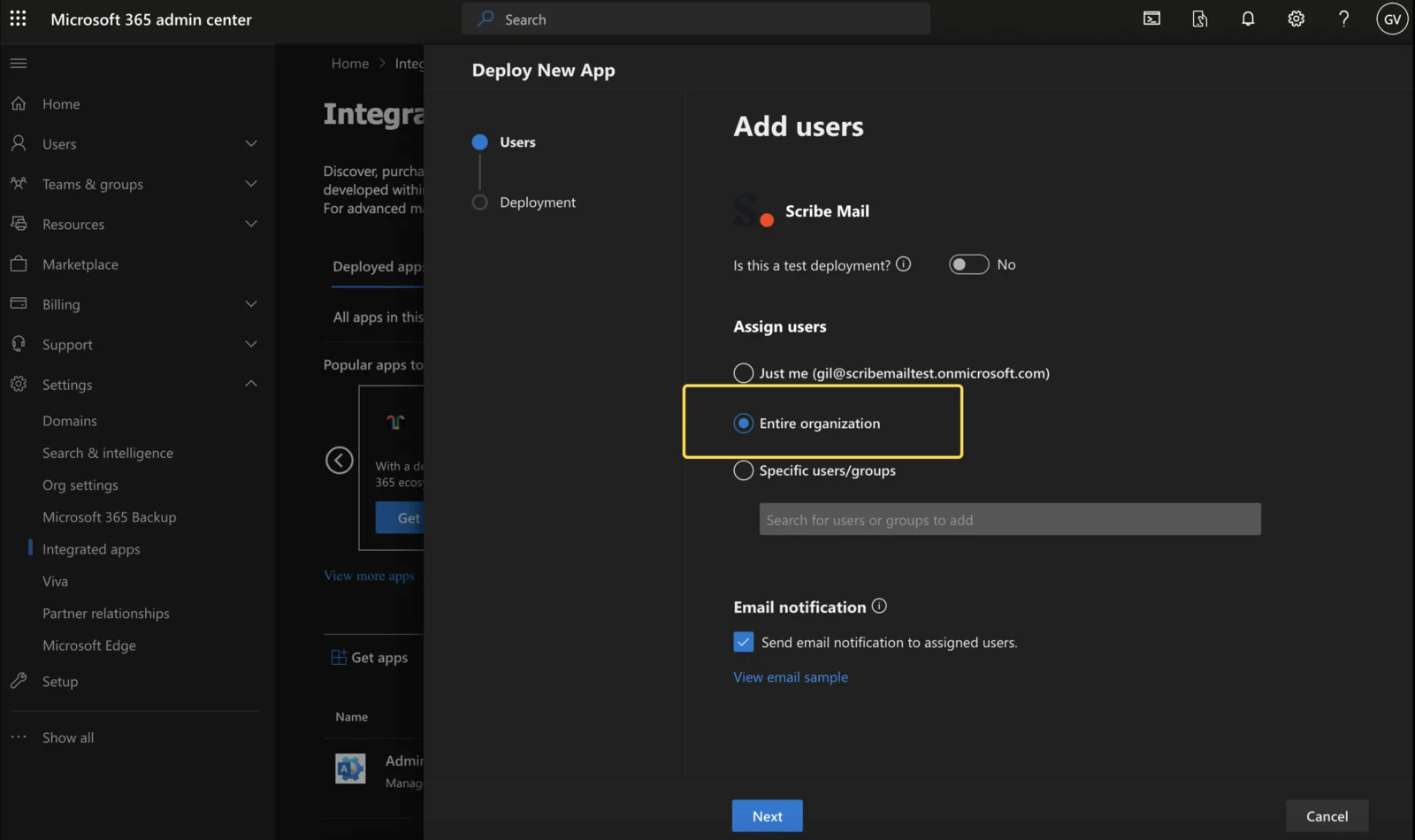The height and width of the screenshot is (840, 1415).
Task: Click the Home breadcrumb link
Action: click(350, 64)
